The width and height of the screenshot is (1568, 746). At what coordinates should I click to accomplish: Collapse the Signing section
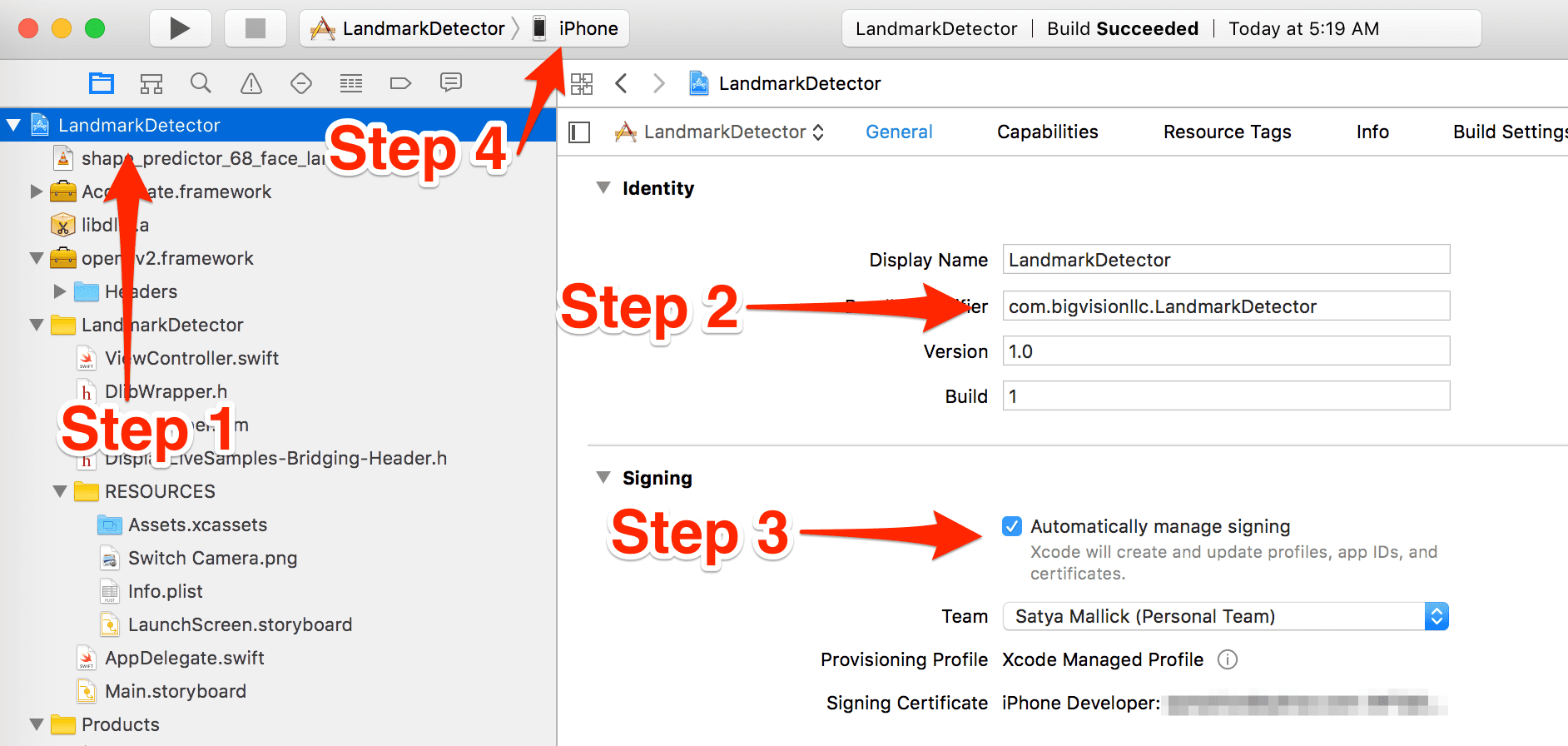click(603, 477)
